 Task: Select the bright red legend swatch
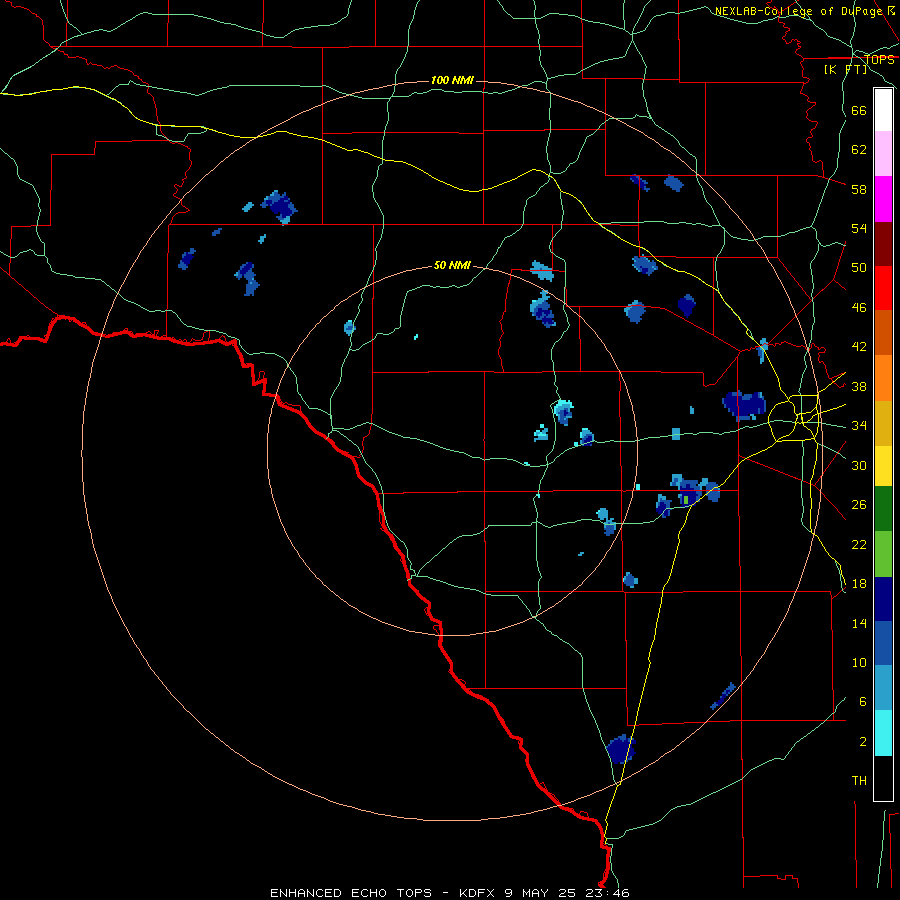pos(883,288)
